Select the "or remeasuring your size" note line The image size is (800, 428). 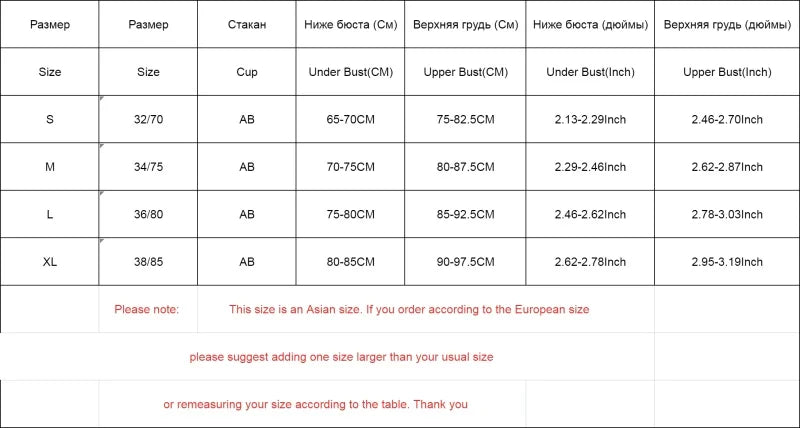point(315,405)
